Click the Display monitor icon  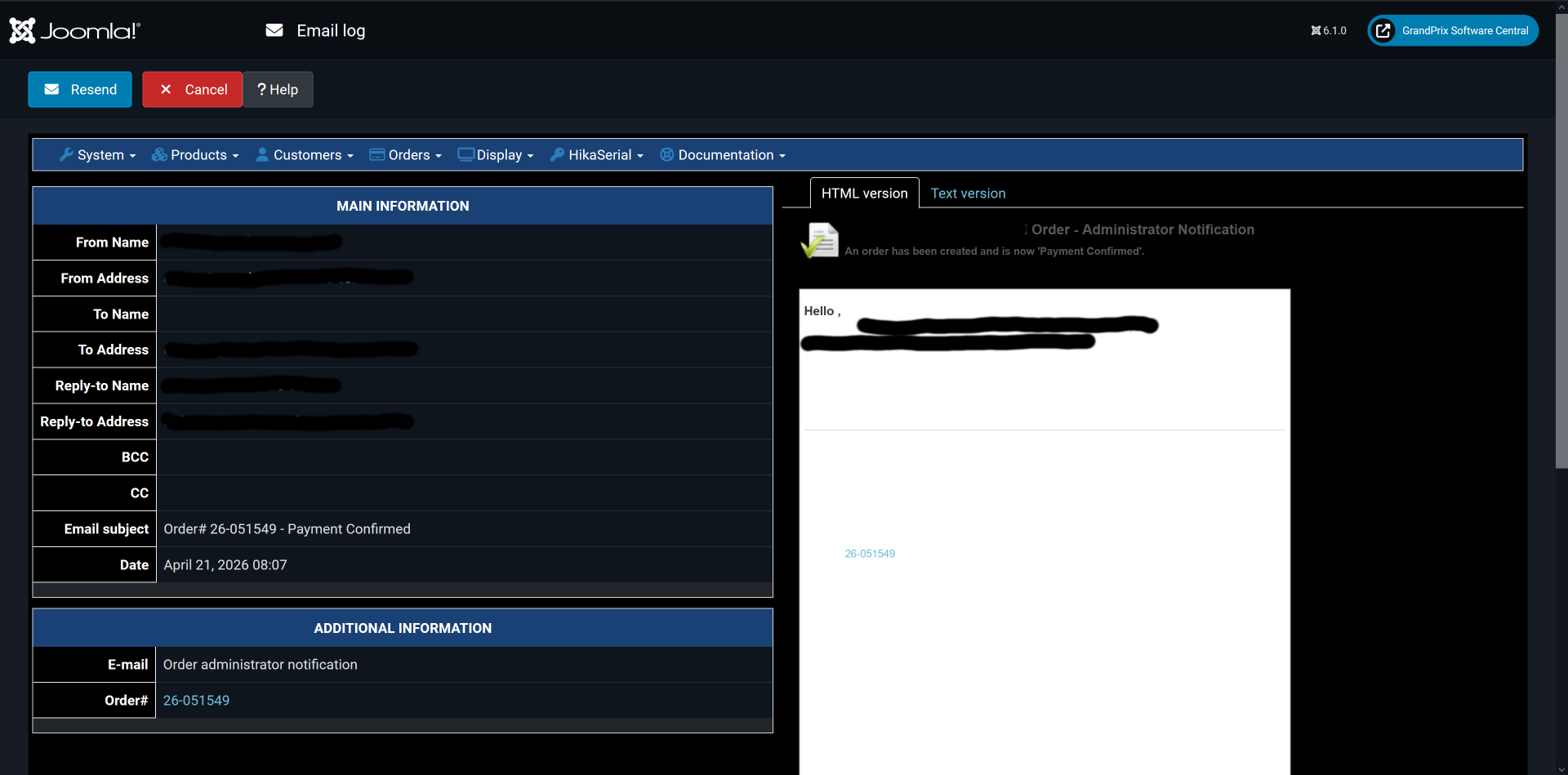[x=466, y=154]
